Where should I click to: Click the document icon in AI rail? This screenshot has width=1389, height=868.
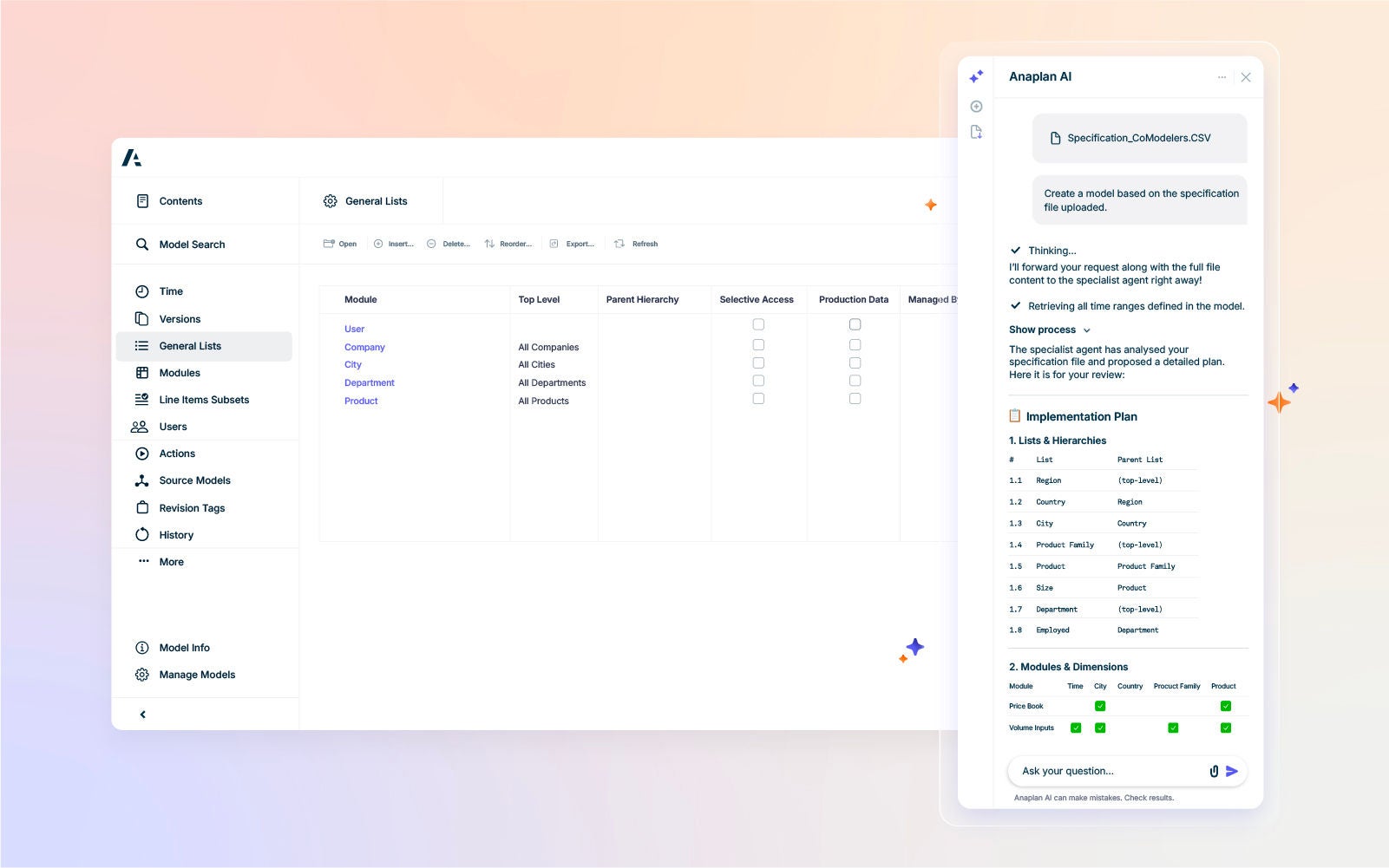coord(976,132)
